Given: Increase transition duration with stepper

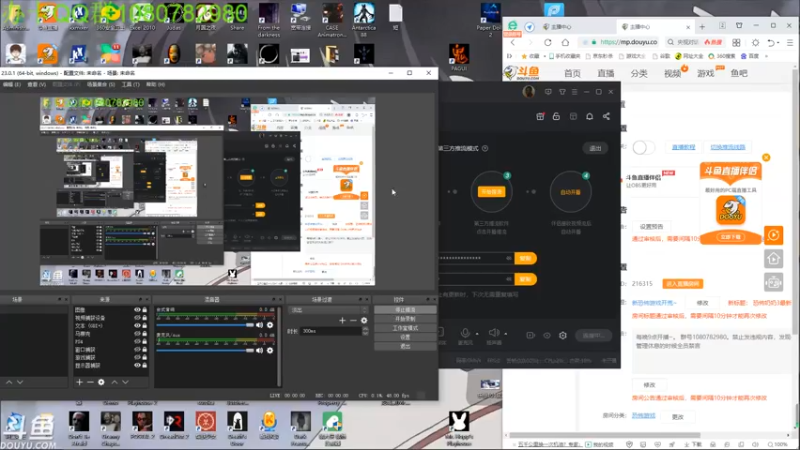Looking at the screenshot, I should [365, 329].
